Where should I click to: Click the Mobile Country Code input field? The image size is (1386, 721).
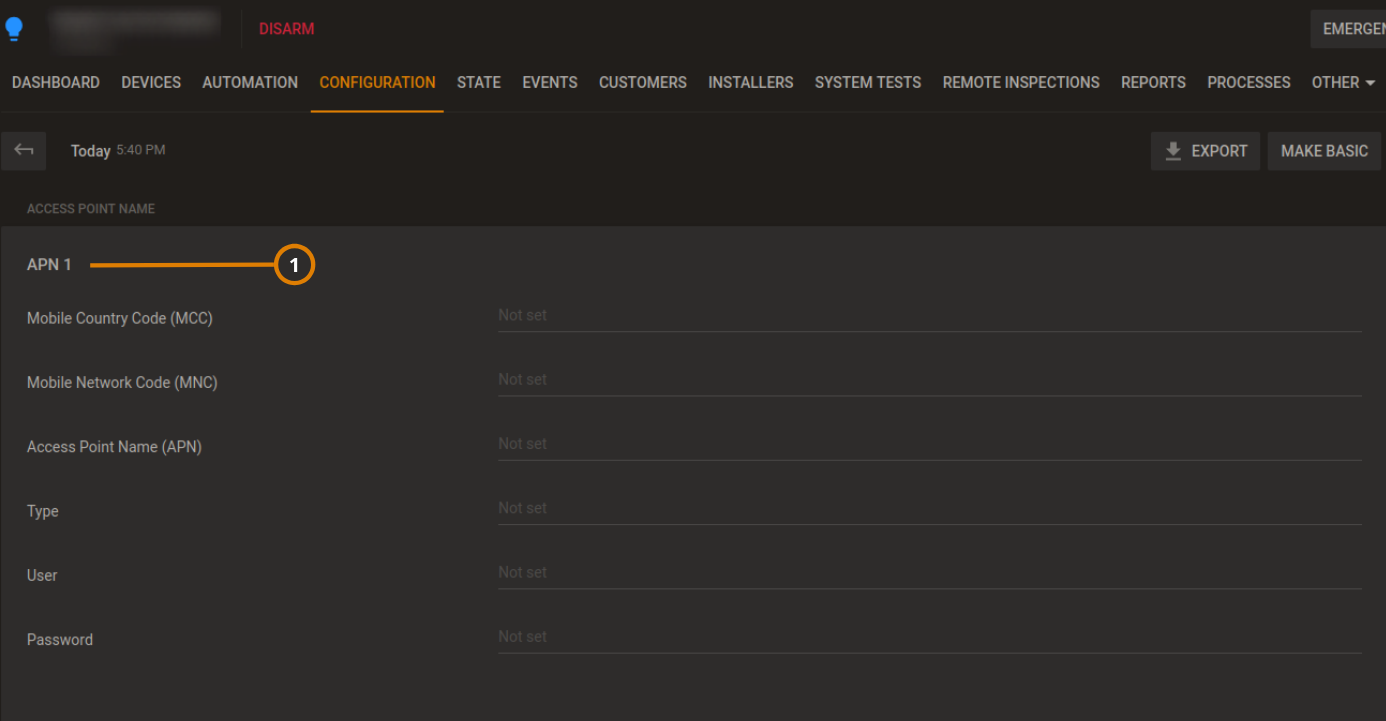[928, 314]
